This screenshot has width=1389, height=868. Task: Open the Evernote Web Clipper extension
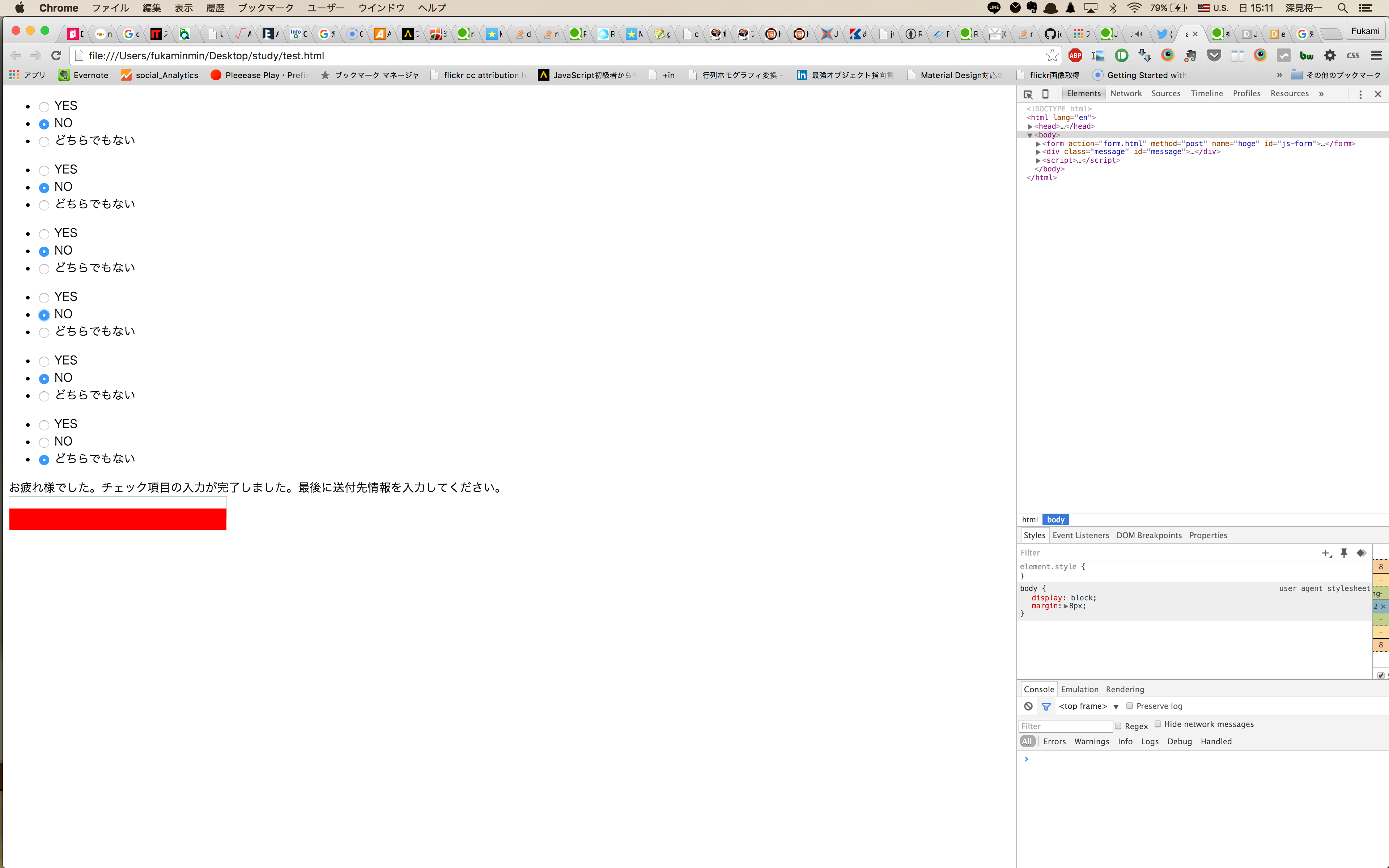pos(1190,56)
